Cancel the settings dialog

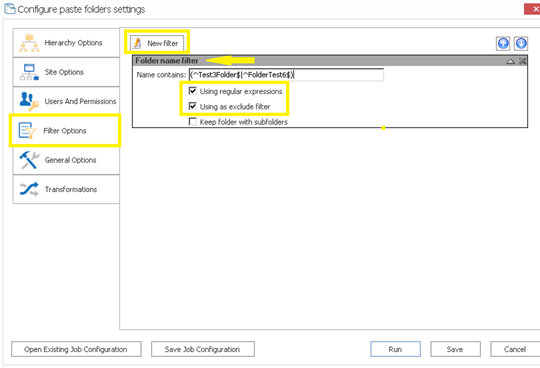(x=515, y=349)
